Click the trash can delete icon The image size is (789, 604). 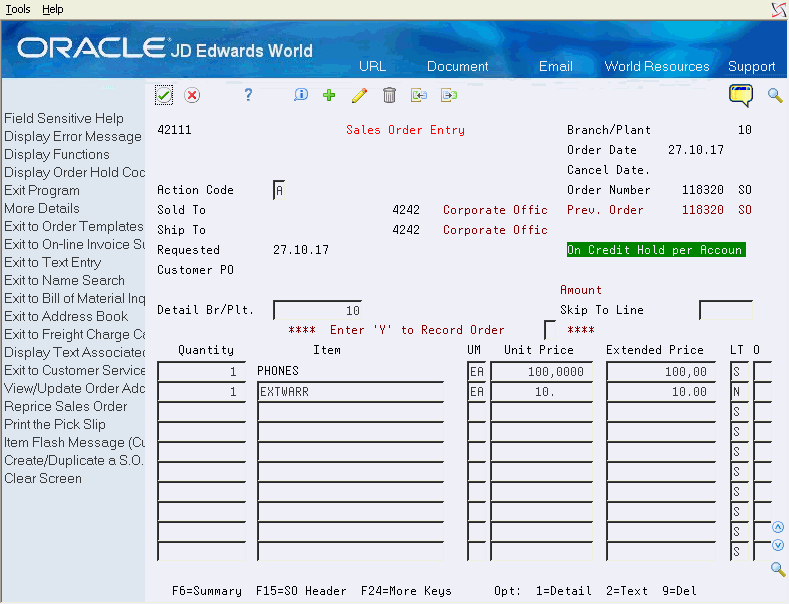389,95
